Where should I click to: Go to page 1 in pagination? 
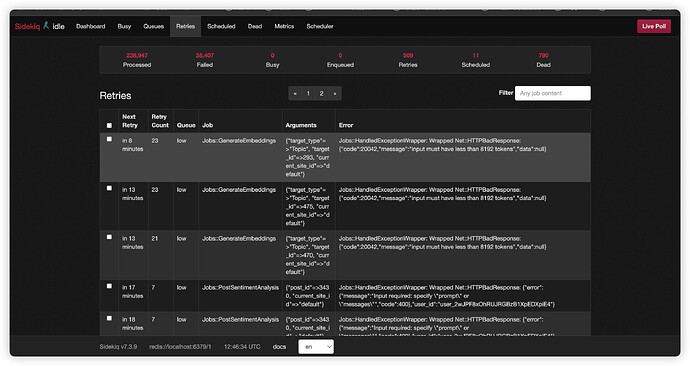click(x=308, y=94)
